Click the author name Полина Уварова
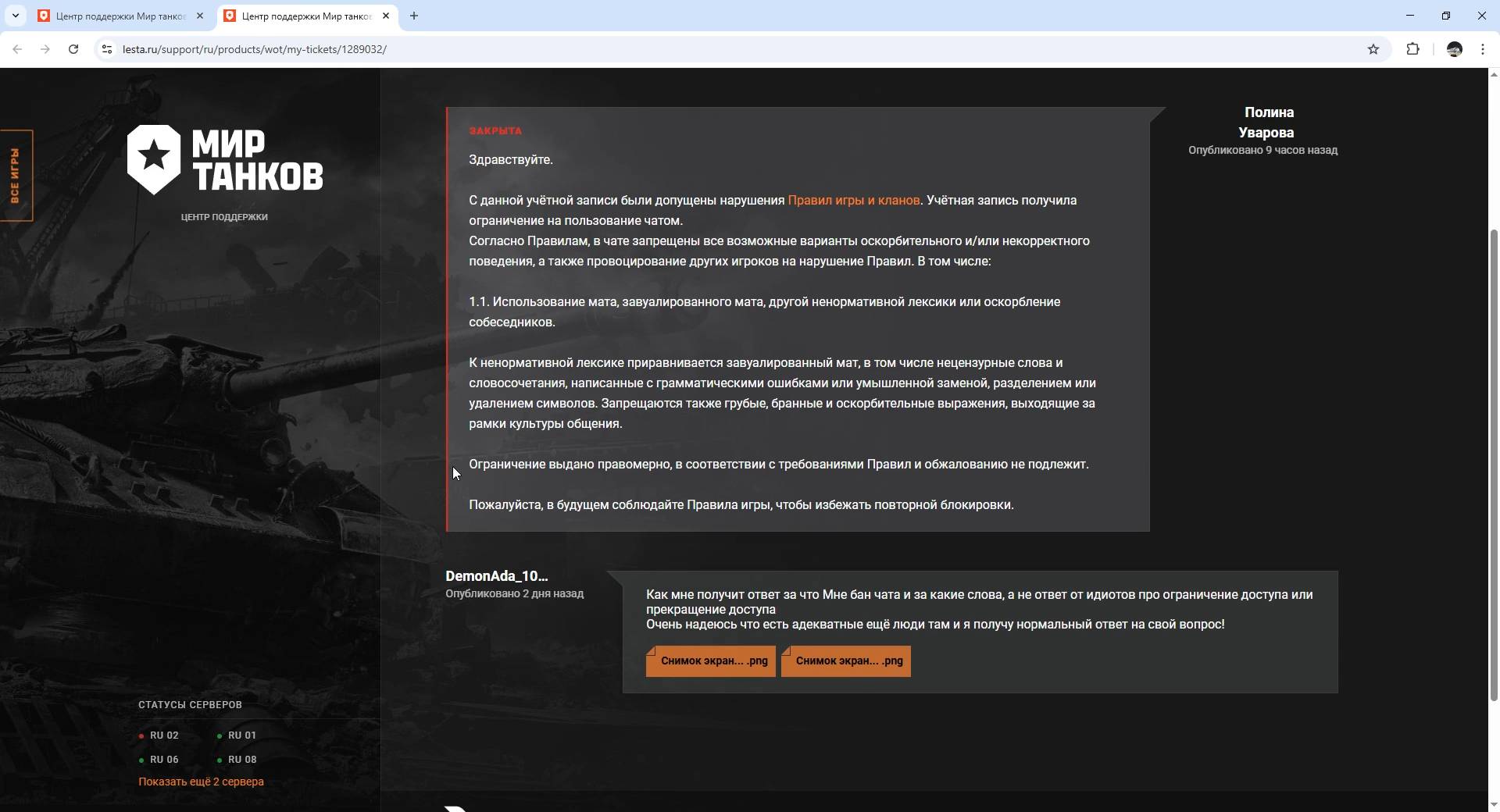This screenshot has width=1500, height=812. [x=1267, y=123]
